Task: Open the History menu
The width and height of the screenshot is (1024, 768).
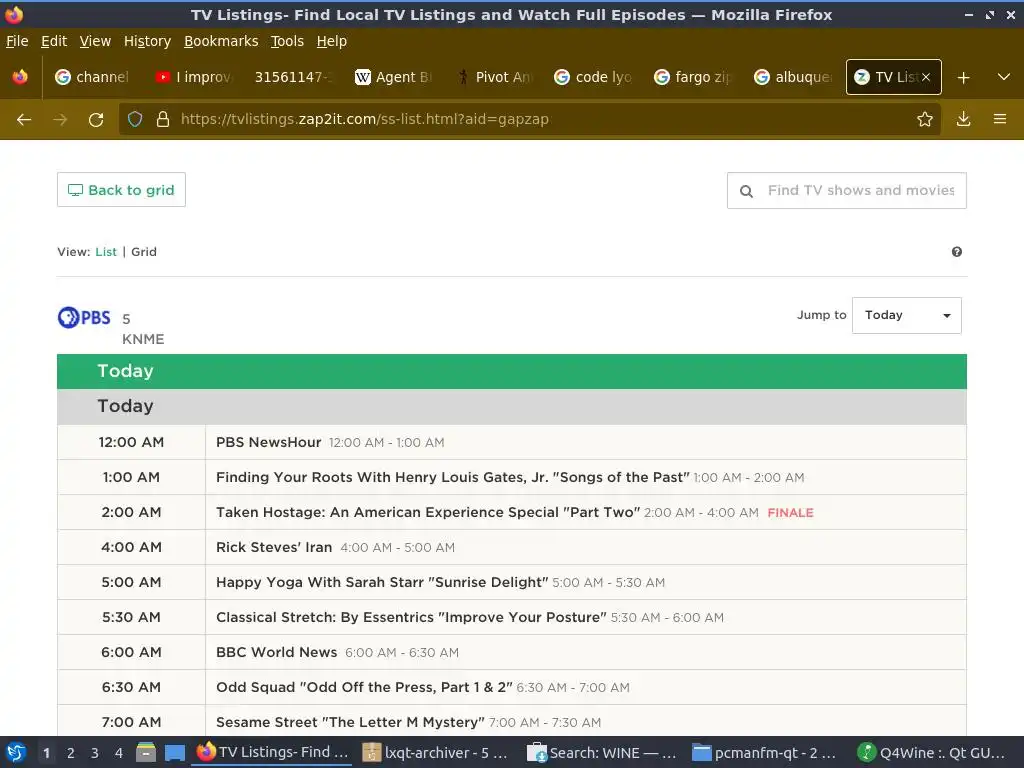Action: point(148,41)
